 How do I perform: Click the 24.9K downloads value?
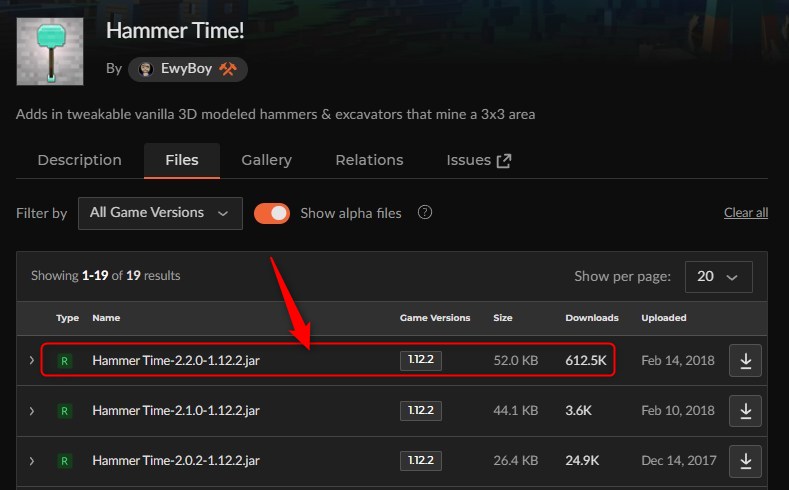pos(582,461)
